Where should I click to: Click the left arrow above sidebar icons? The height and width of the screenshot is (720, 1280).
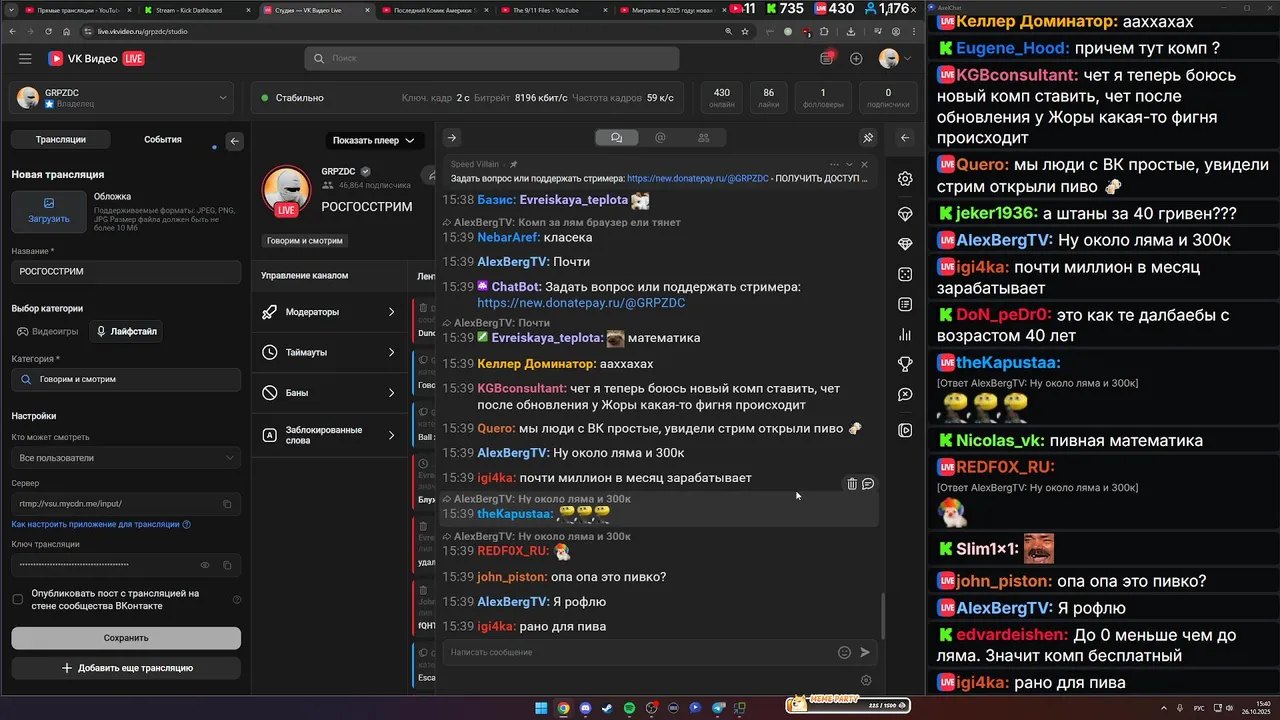(x=905, y=138)
